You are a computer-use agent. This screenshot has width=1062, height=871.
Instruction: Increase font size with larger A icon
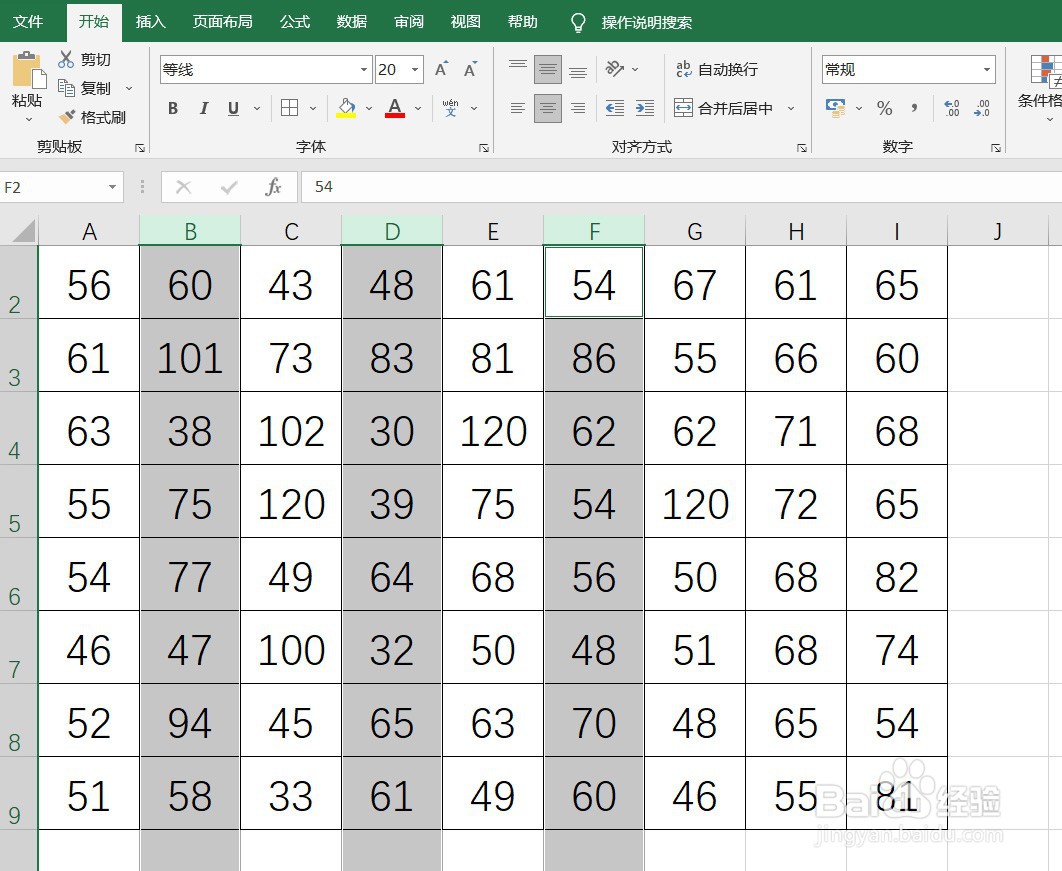click(x=441, y=69)
